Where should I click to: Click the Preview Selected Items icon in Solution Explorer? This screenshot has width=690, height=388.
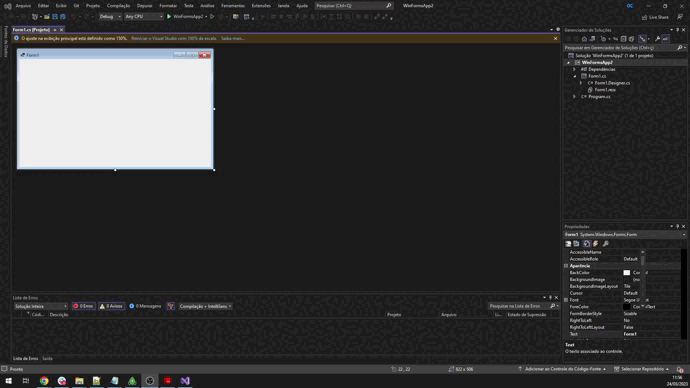point(665,39)
